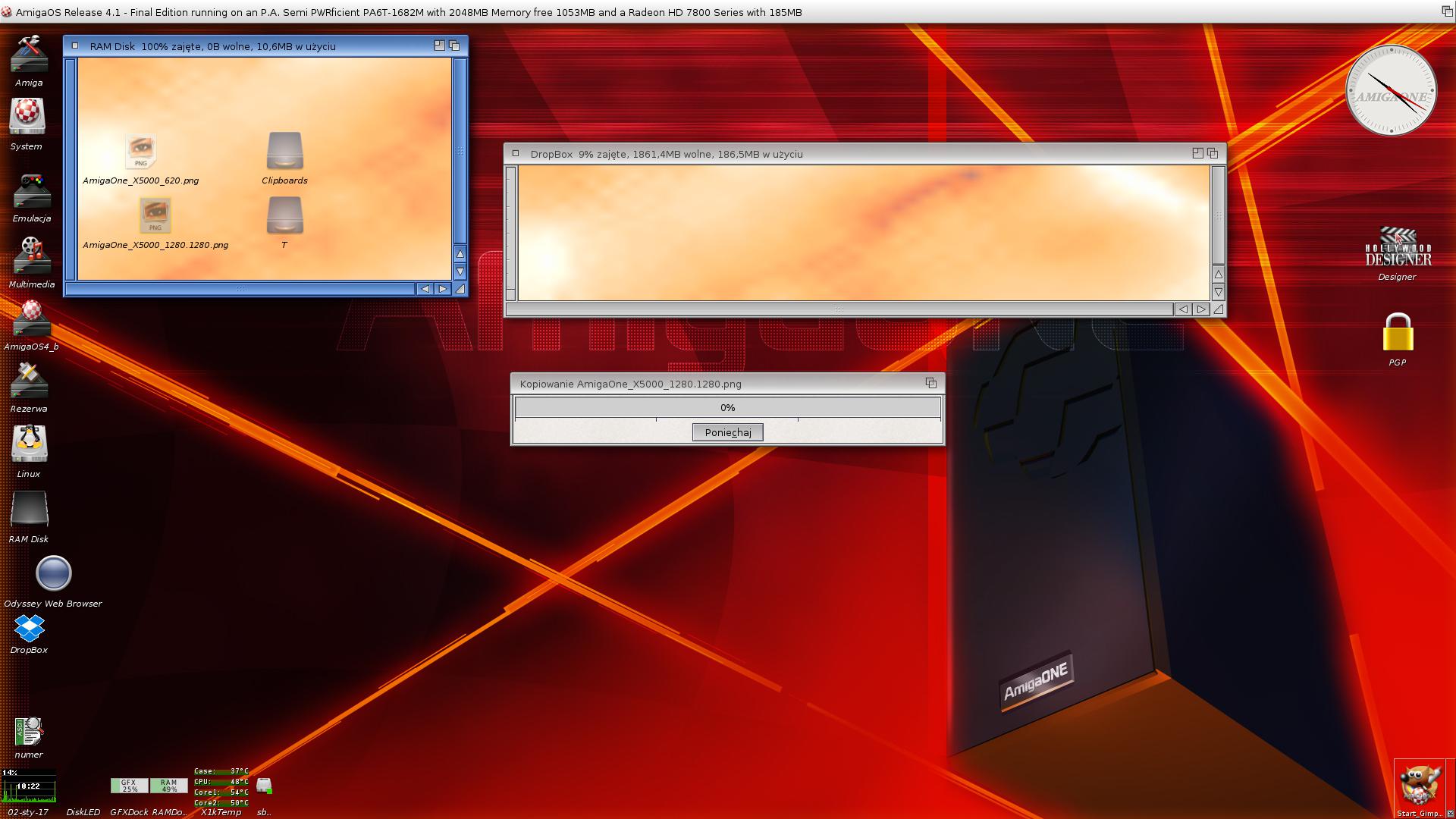1456x819 pixels.
Task: Click the DropBox window resize gadget
Action: coord(1218,309)
